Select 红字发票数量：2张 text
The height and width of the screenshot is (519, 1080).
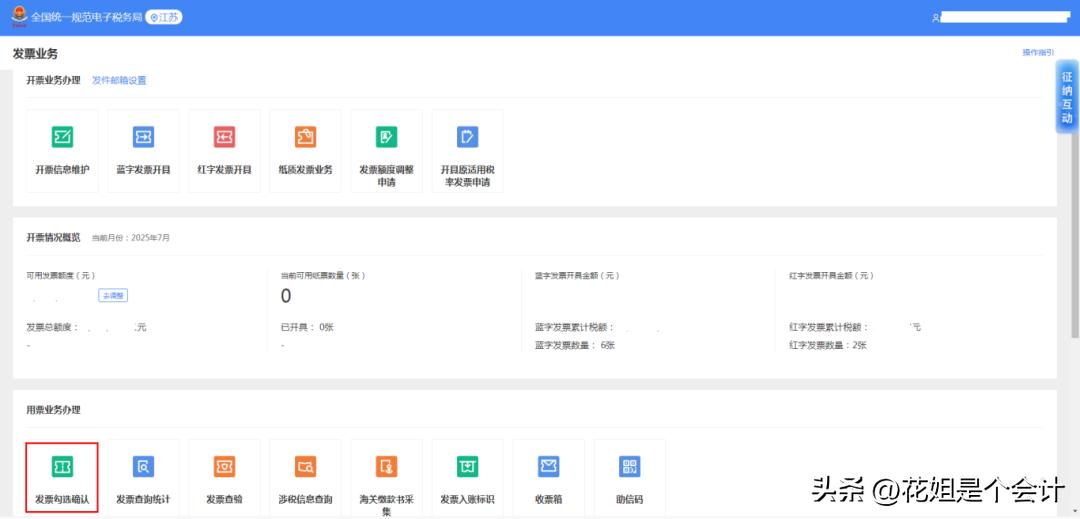coord(828,345)
